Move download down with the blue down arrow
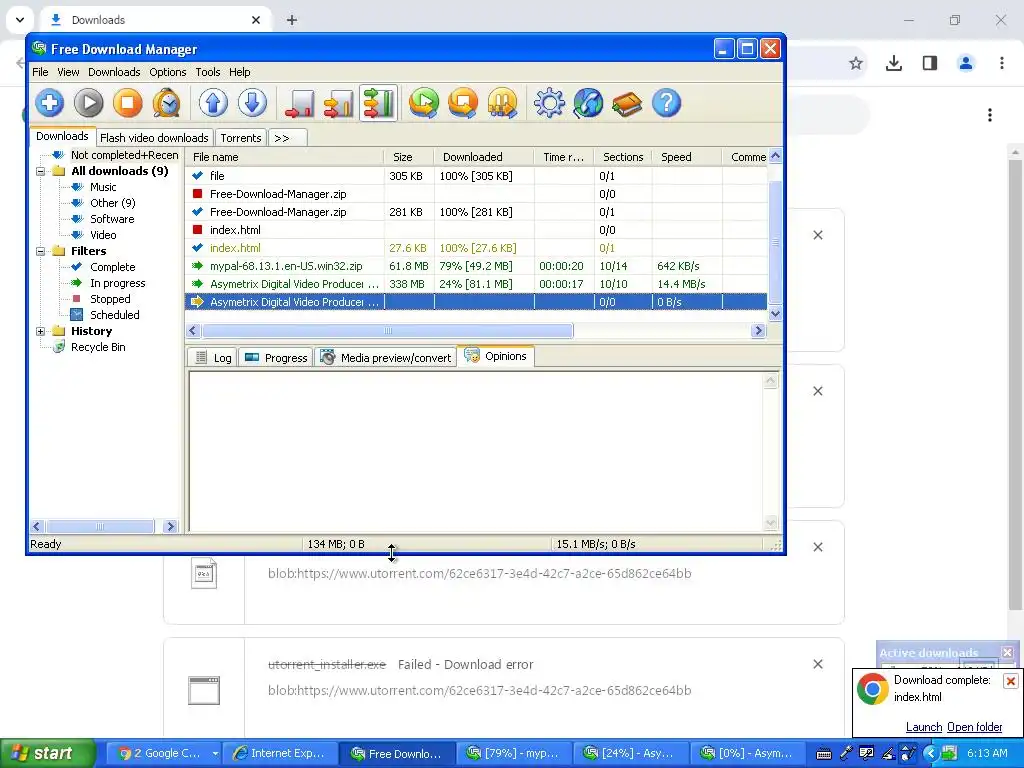Screen dimensions: 1024x768 pos(252,103)
